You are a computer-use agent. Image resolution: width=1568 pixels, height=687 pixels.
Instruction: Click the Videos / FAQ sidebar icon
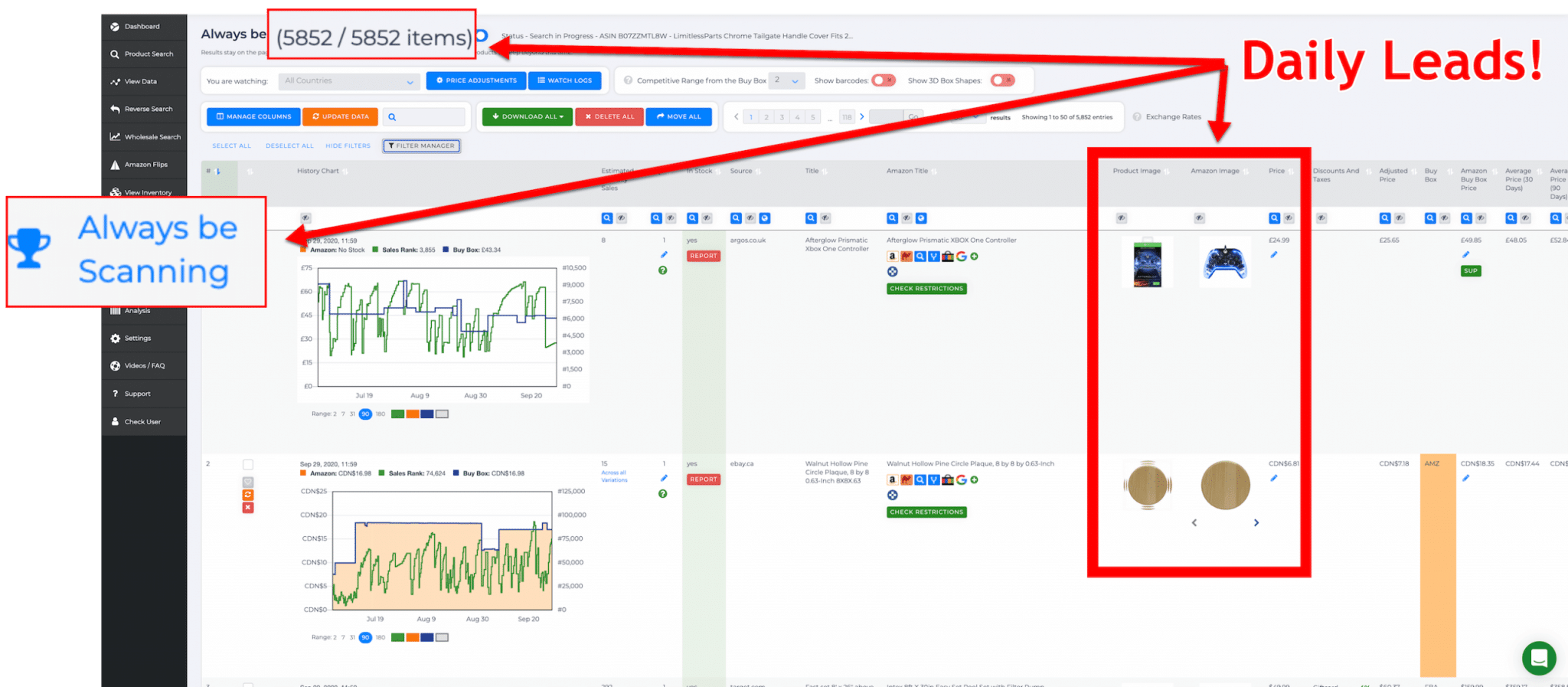coord(116,366)
